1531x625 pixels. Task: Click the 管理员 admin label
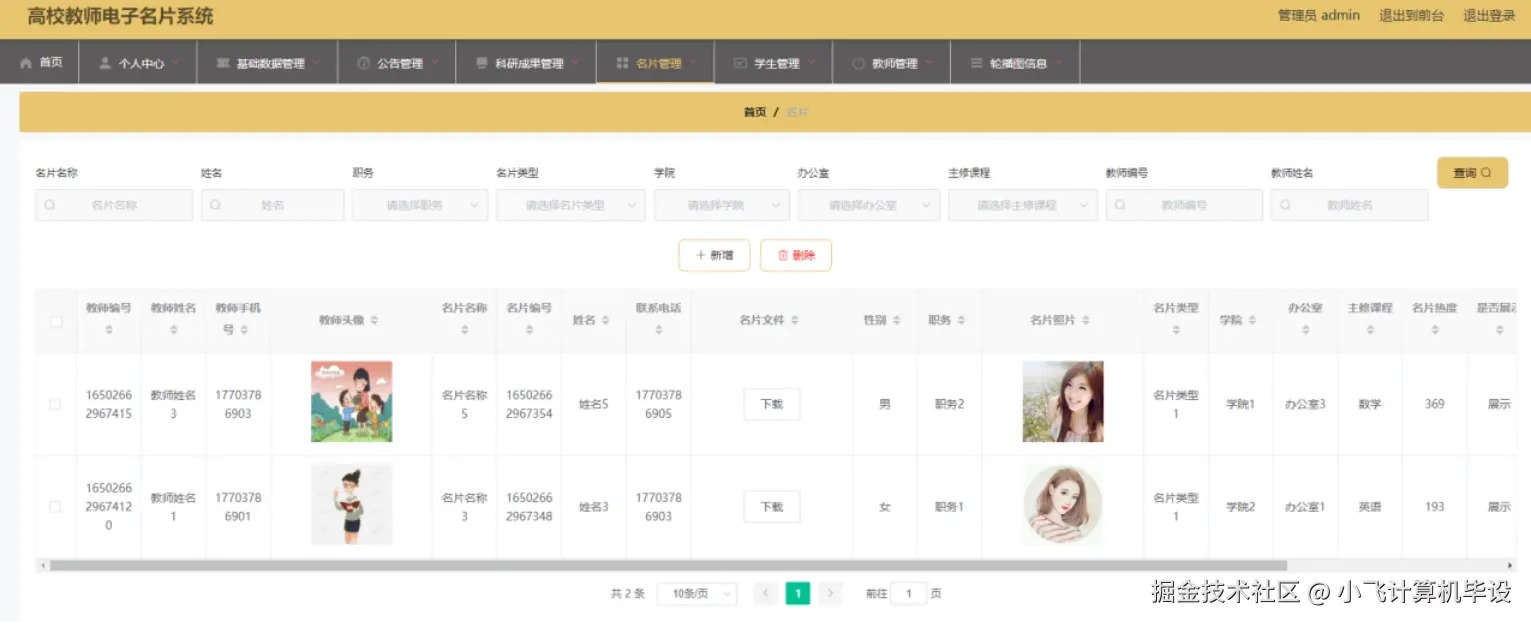coord(1318,15)
